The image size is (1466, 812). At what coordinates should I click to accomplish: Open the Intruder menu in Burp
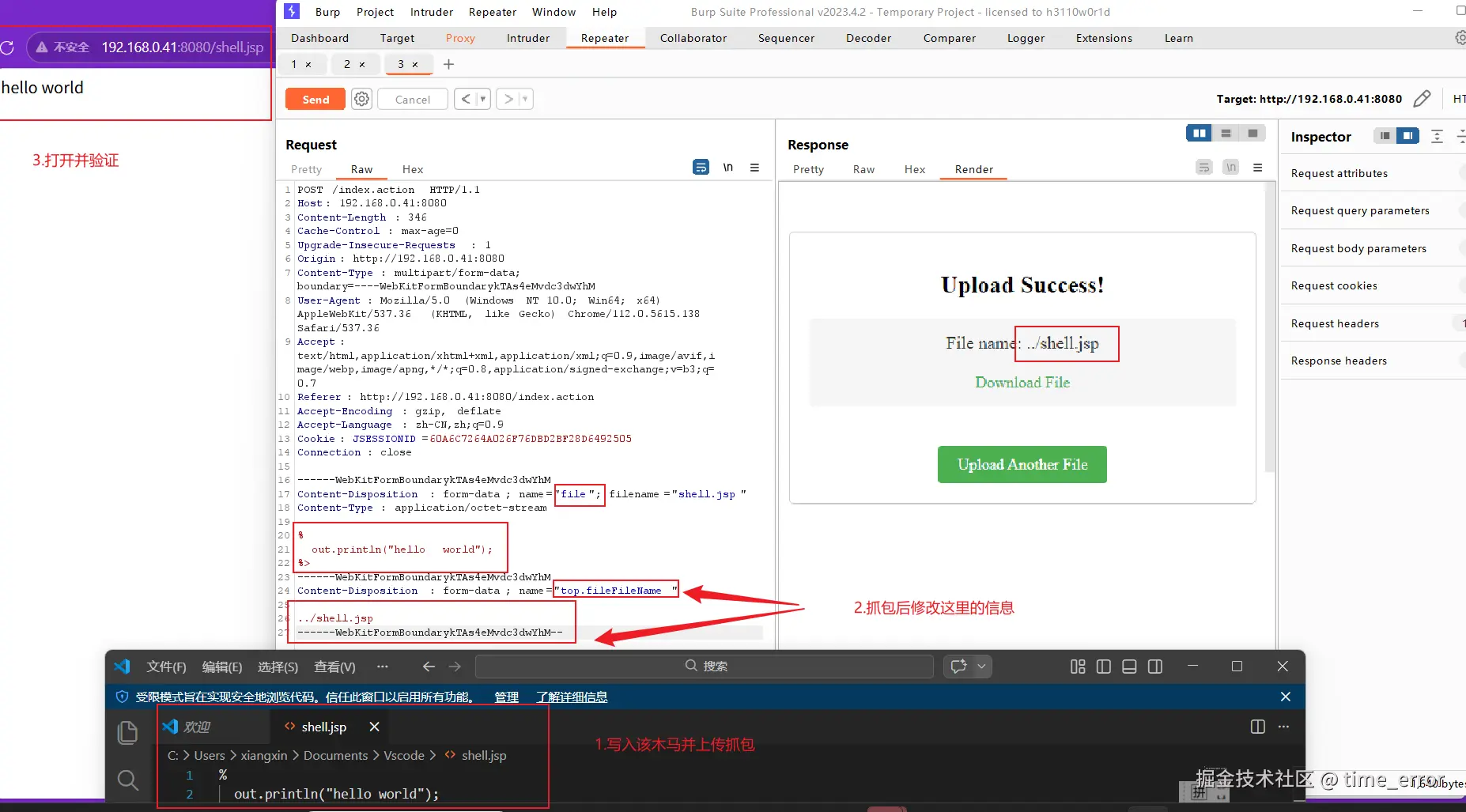pos(432,11)
